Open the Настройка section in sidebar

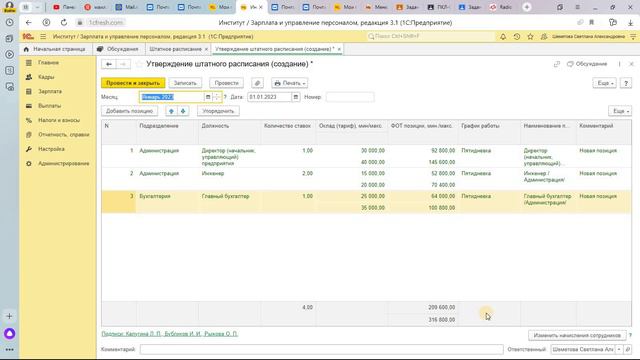point(51,149)
